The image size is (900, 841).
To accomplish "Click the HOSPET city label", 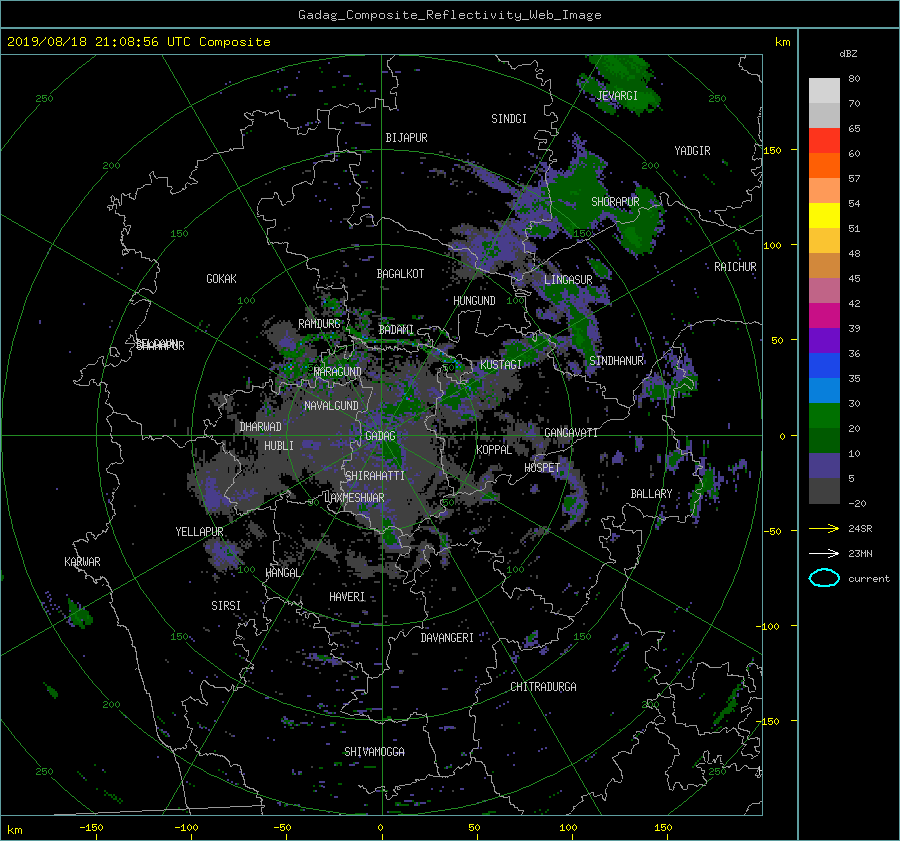I will (x=542, y=468).
